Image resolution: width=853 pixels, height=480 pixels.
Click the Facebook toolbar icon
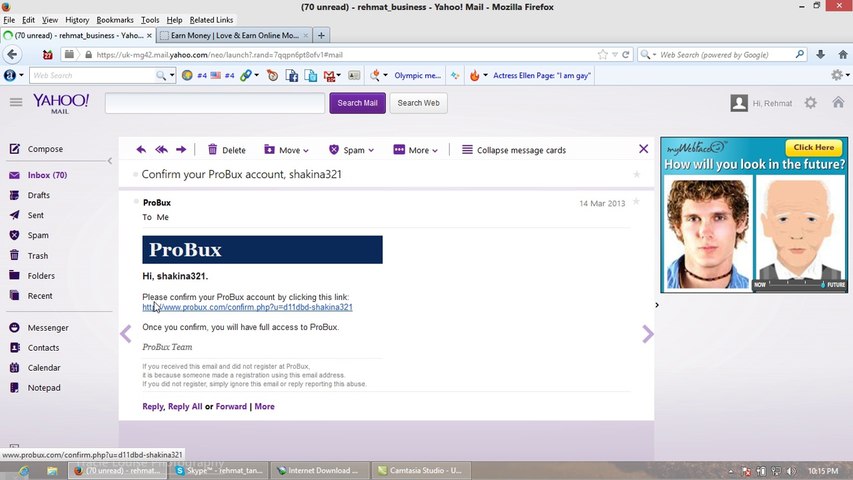pyautogui.click(x=292, y=76)
